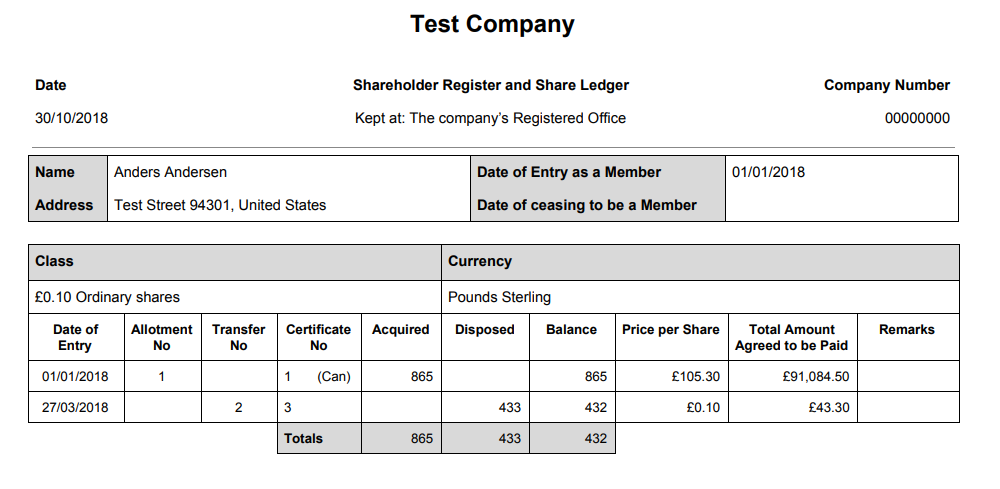This screenshot has height=489, width=1000.
Task: Click the Certificate No column header
Action: pos(319,337)
